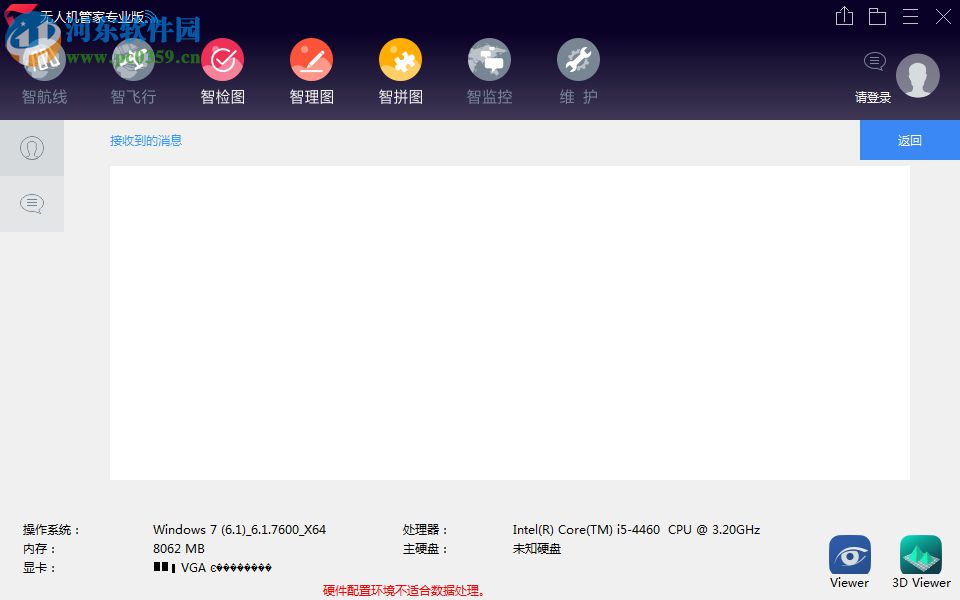Open the hamburger menu in the title bar

point(911,16)
